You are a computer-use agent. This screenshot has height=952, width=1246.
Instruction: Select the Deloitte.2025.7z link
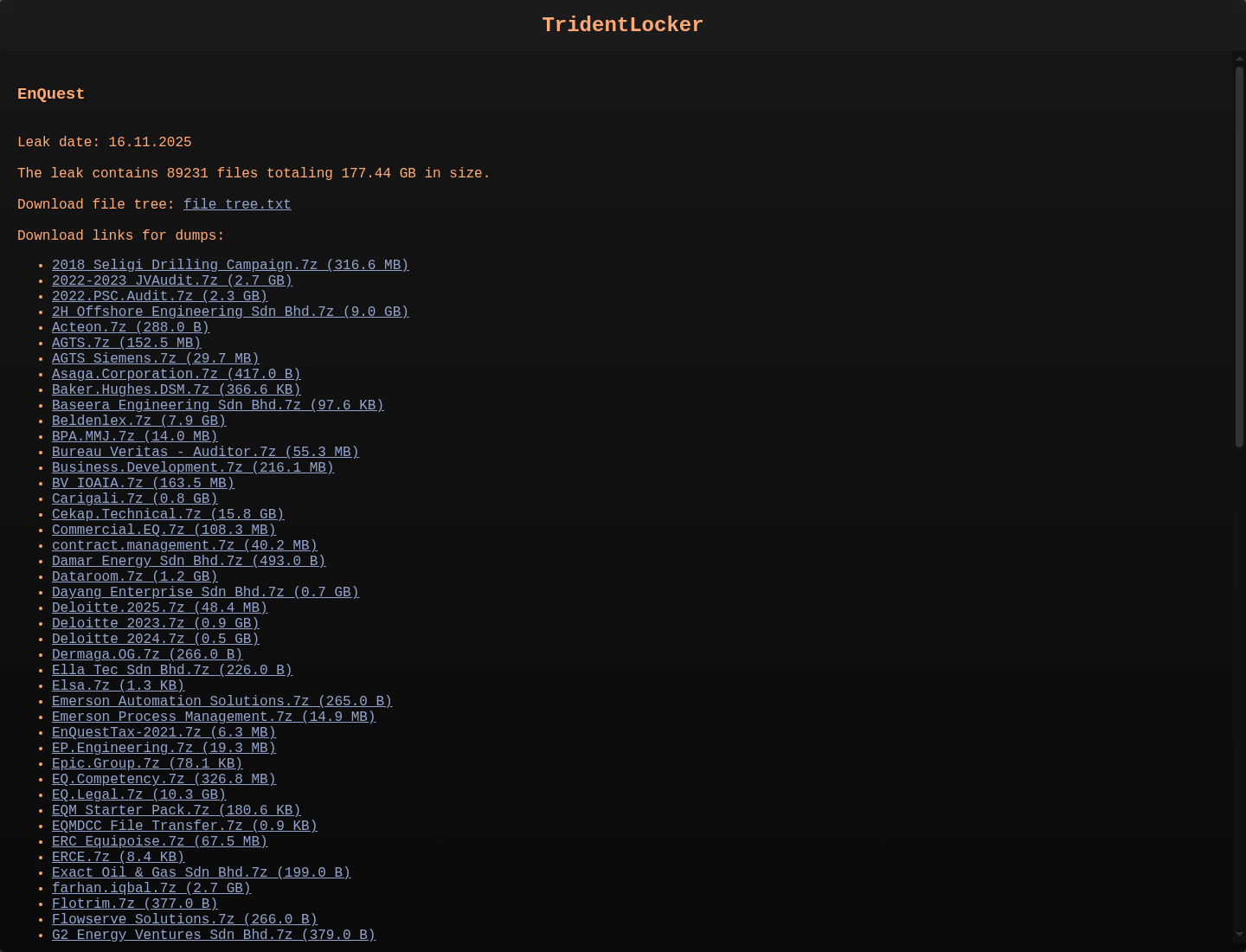click(x=160, y=608)
